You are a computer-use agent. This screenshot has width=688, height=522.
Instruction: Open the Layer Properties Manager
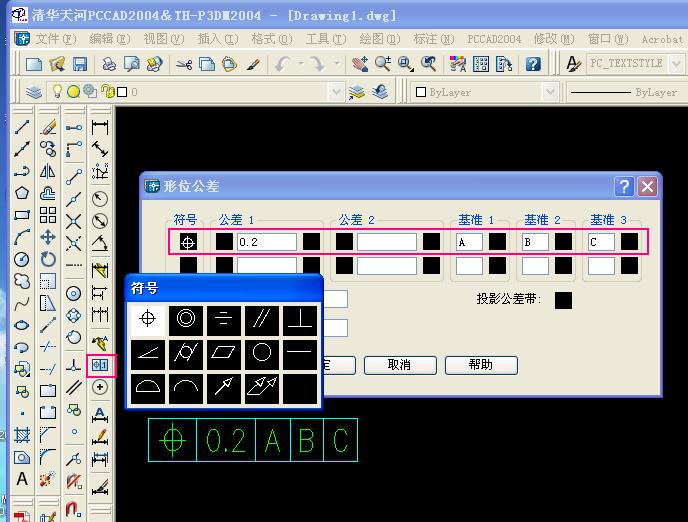[34, 92]
